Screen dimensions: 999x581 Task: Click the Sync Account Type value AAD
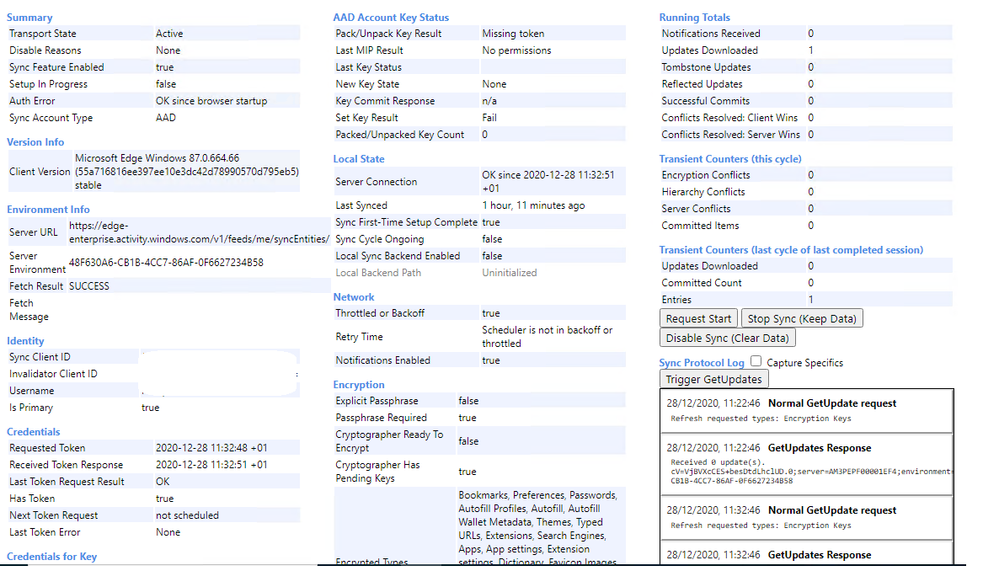click(166, 117)
